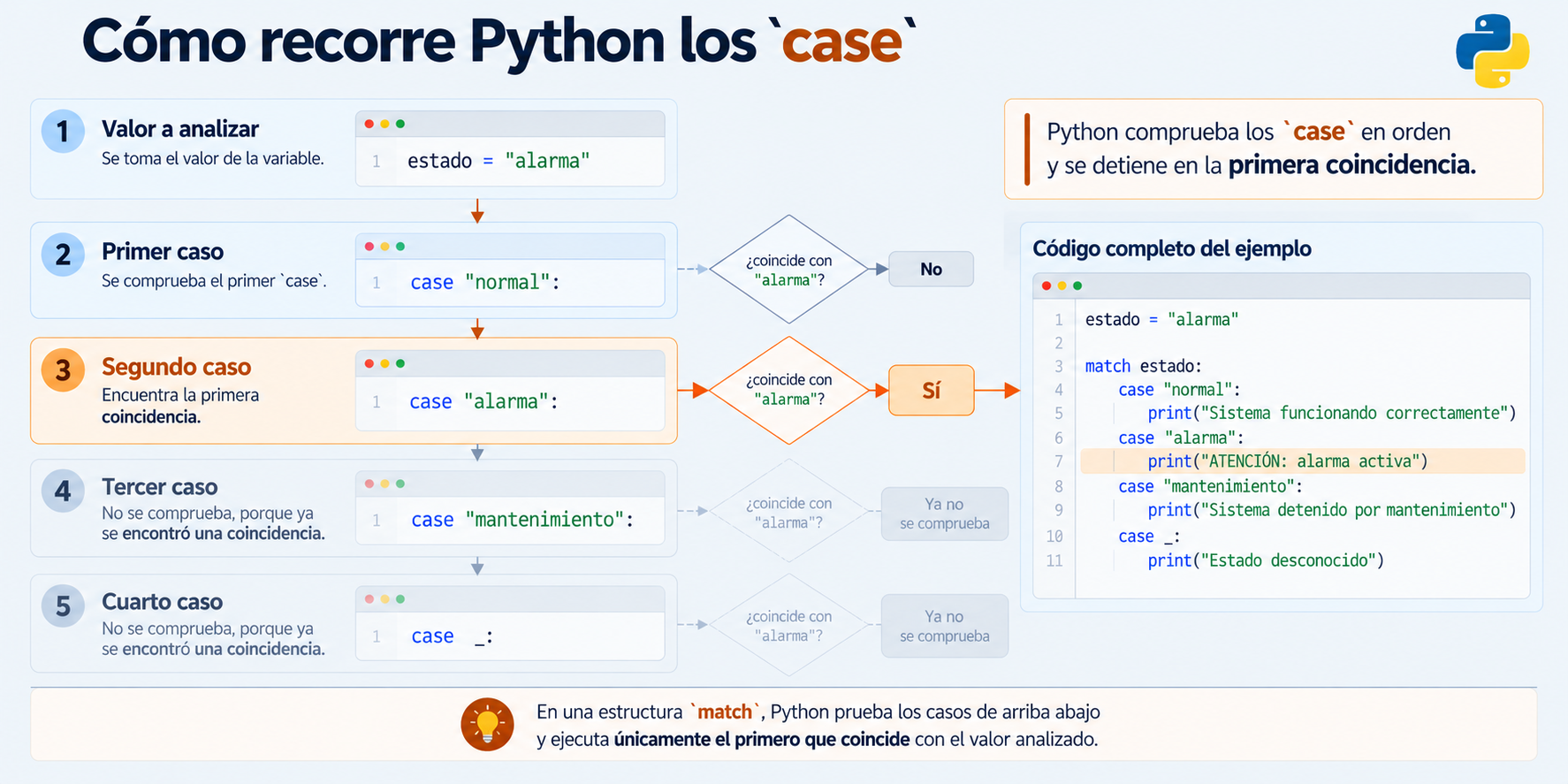
Task: Click highlighted line print("ATENCIÓN: alarma activa")
Action: coord(1288,461)
